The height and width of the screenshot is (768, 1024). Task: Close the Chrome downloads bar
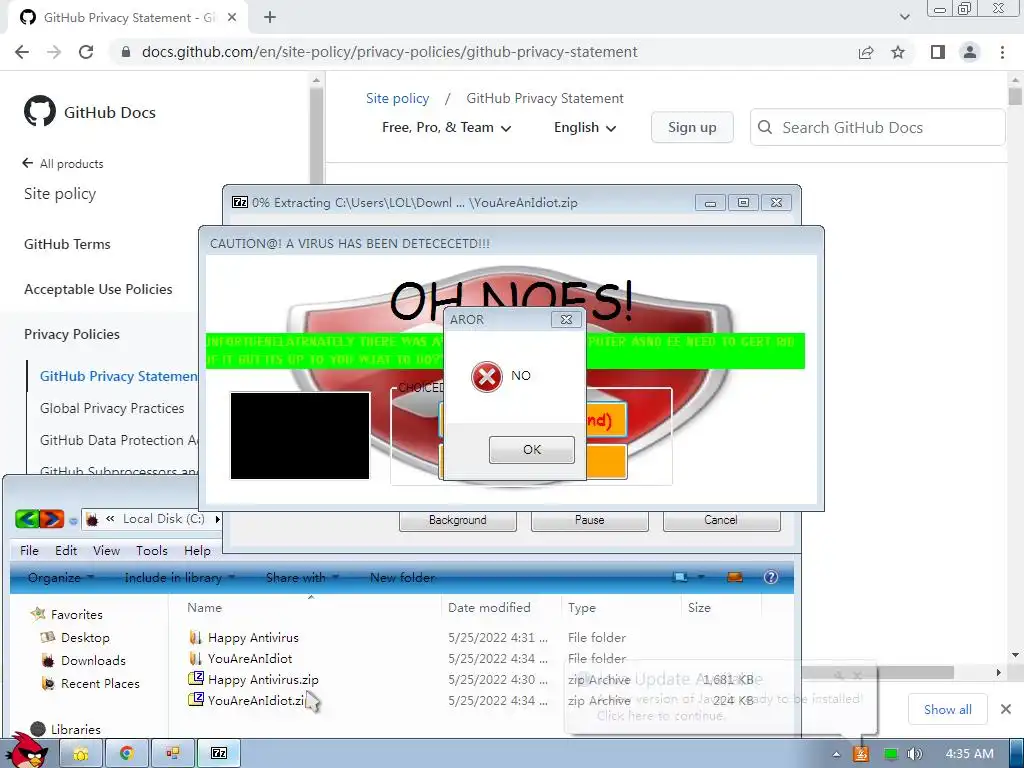(1006, 709)
